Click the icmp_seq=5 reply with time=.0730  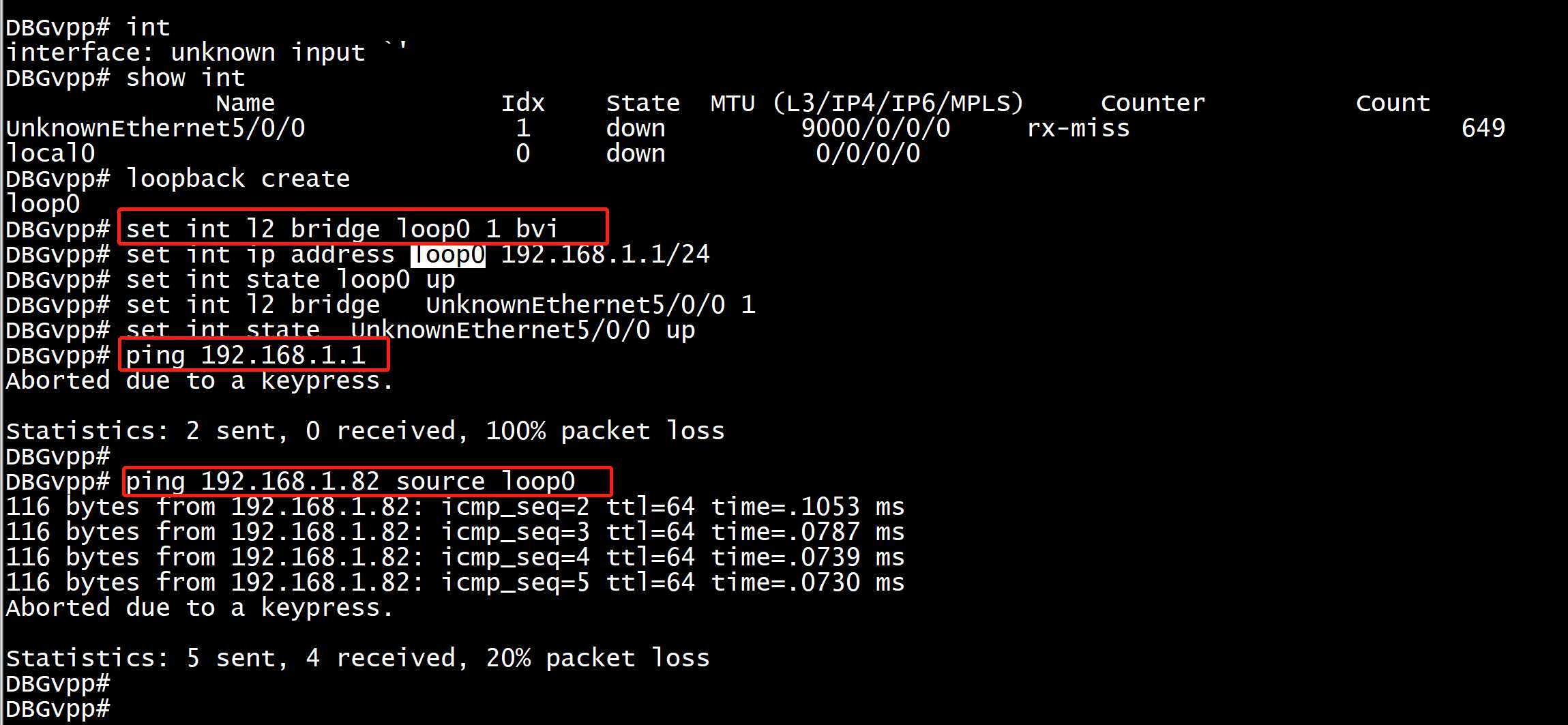[x=455, y=582]
